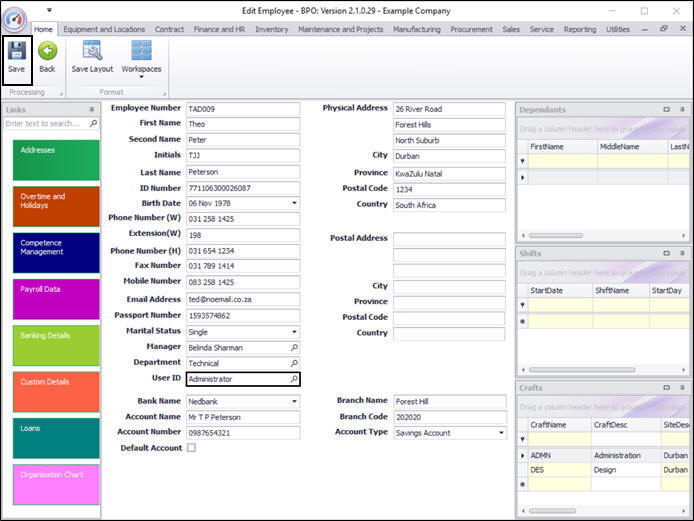The width and height of the screenshot is (694, 521).
Task: Click the green Back arrow icon
Action: coord(47,52)
